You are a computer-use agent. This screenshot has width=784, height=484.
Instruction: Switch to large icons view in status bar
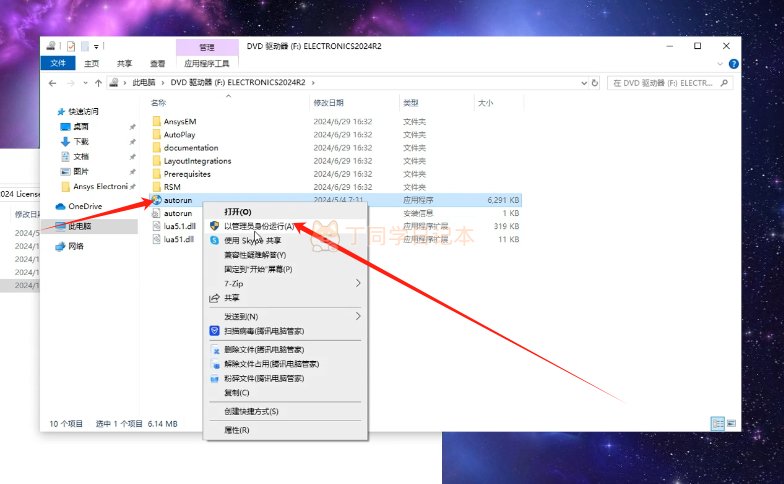pos(731,424)
